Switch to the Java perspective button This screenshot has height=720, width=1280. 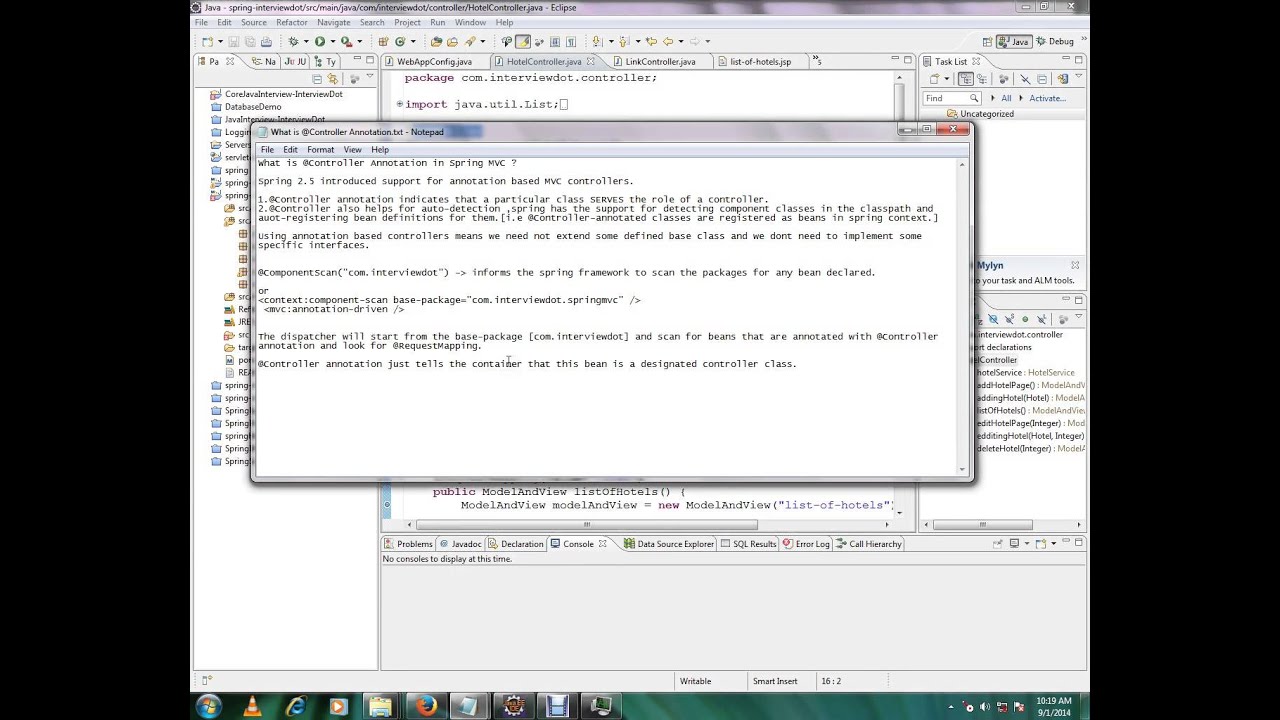pyautogui.click(x=1012, y=41)
